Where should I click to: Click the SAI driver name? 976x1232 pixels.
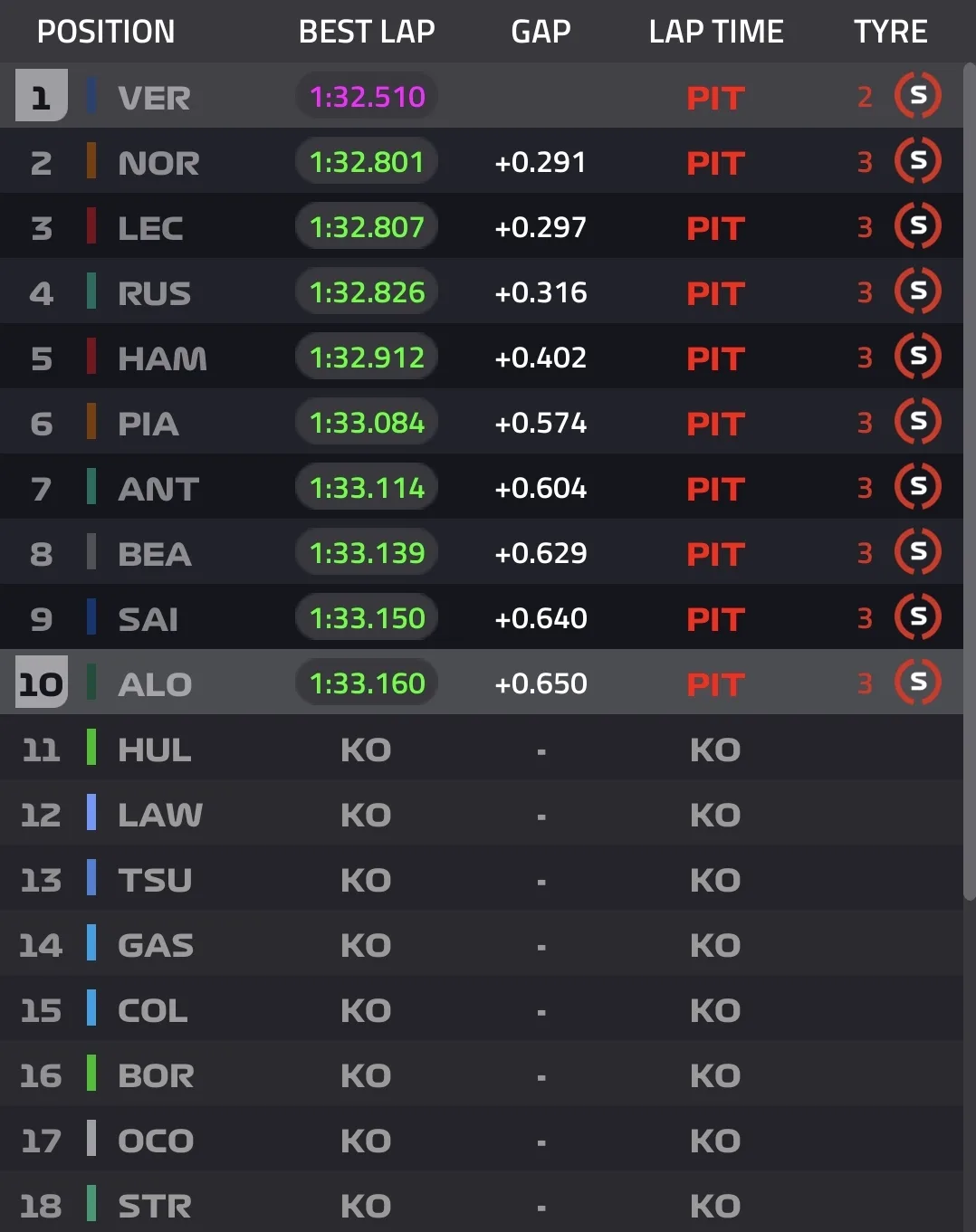pos(148,619)
